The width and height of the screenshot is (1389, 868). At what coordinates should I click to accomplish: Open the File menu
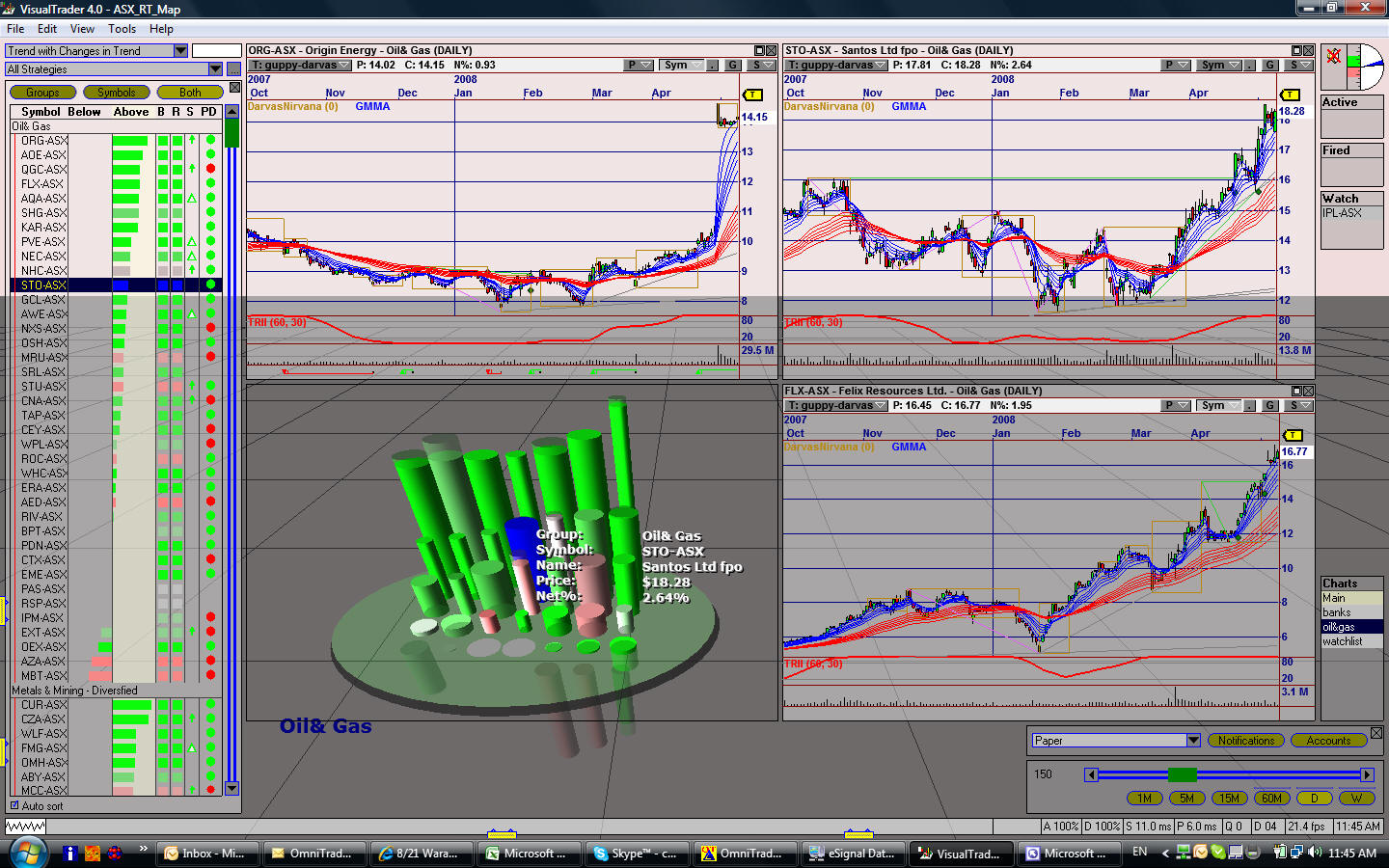tap(15, 29)
